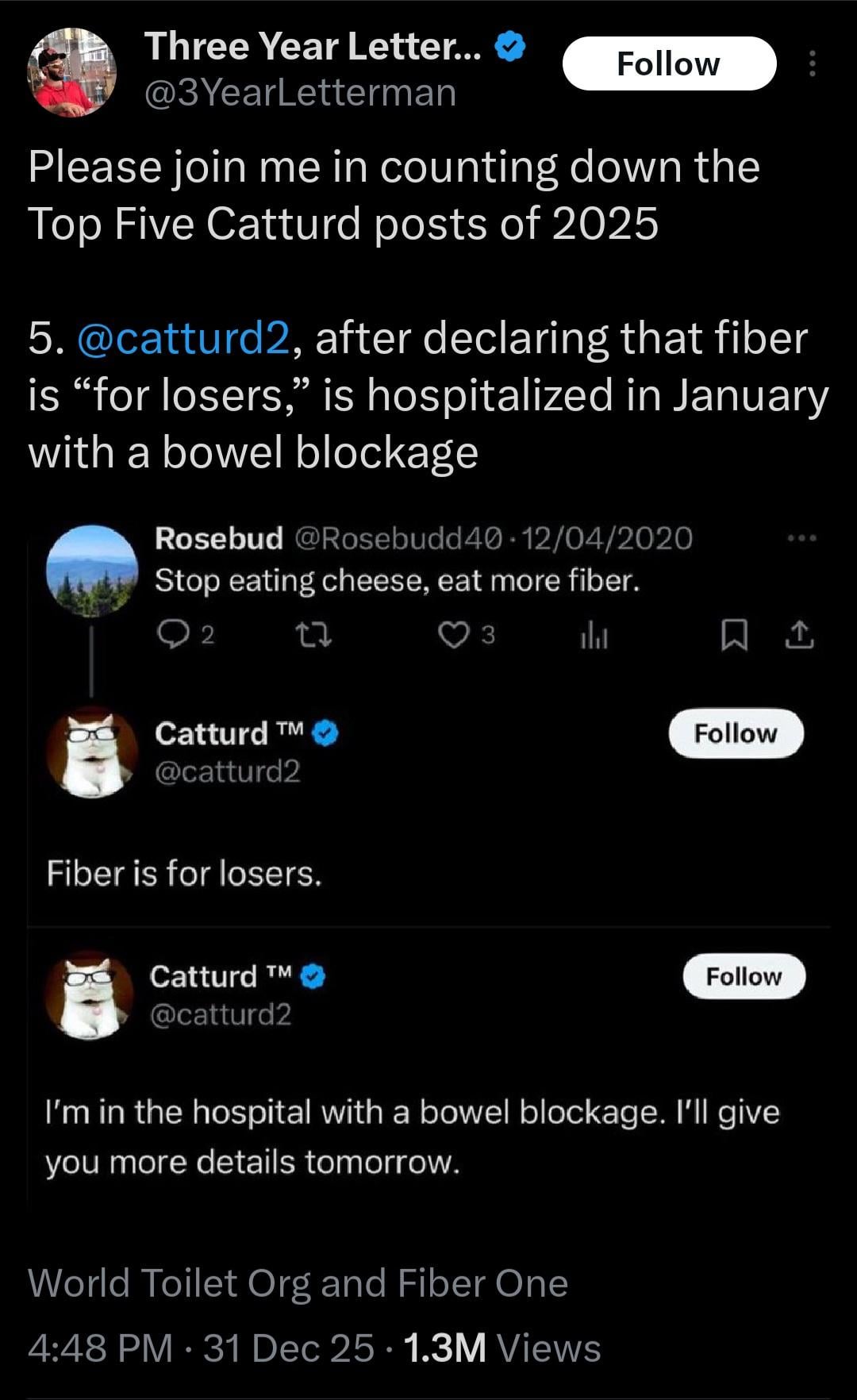
Task: Open Catturd's cat avatar on the hospital tweet
Action: pyautogui.click(x=89, y=995)
